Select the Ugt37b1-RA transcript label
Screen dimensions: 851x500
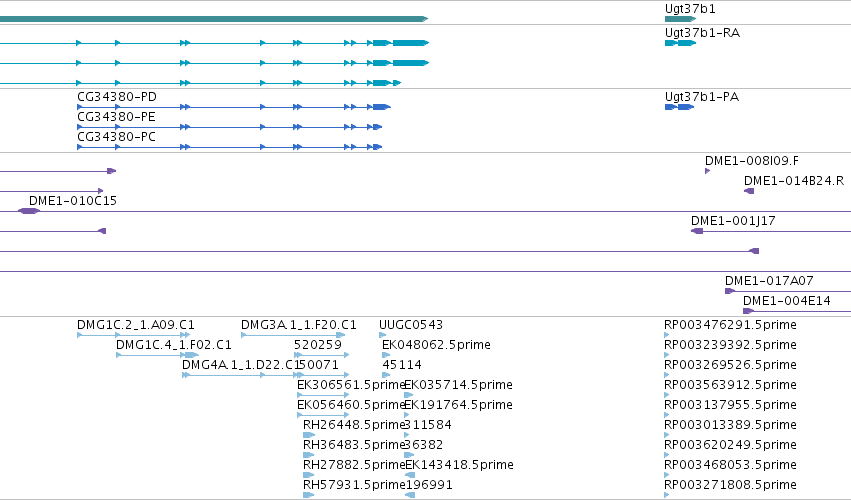tap(702, 33)
